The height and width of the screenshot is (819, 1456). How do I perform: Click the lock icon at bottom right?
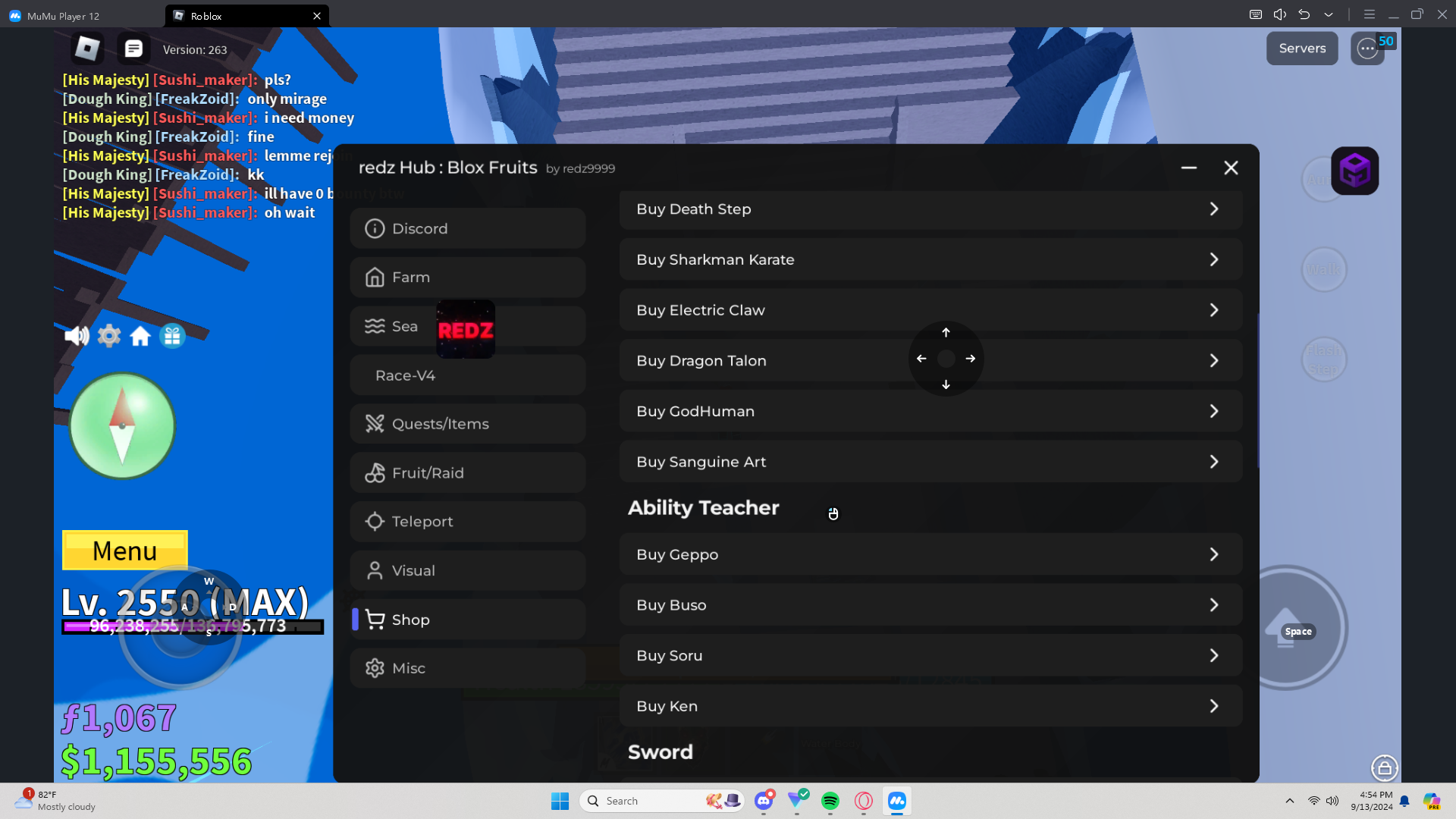(x=1385, y=768)
